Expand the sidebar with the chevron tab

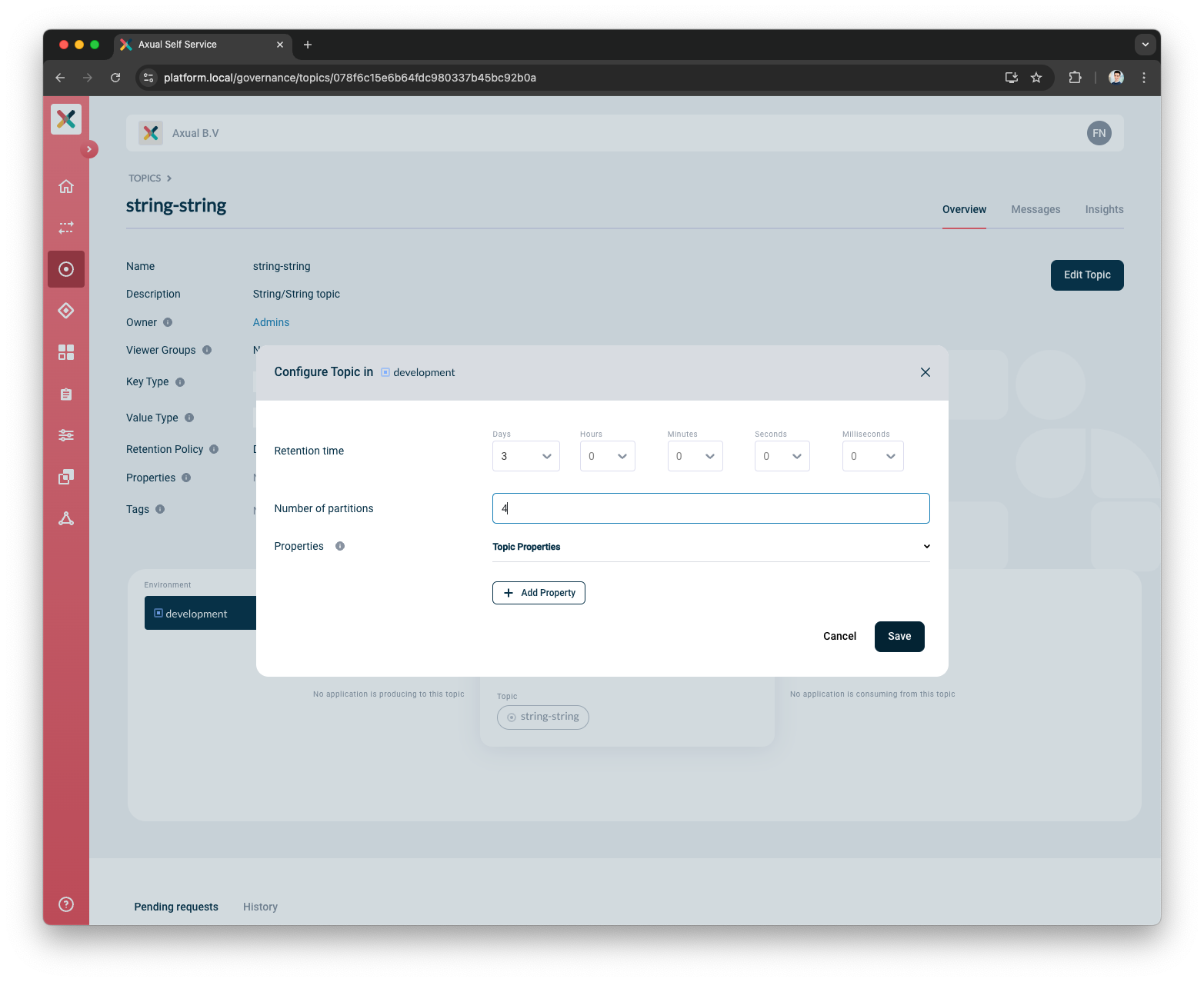click(89, 149)
